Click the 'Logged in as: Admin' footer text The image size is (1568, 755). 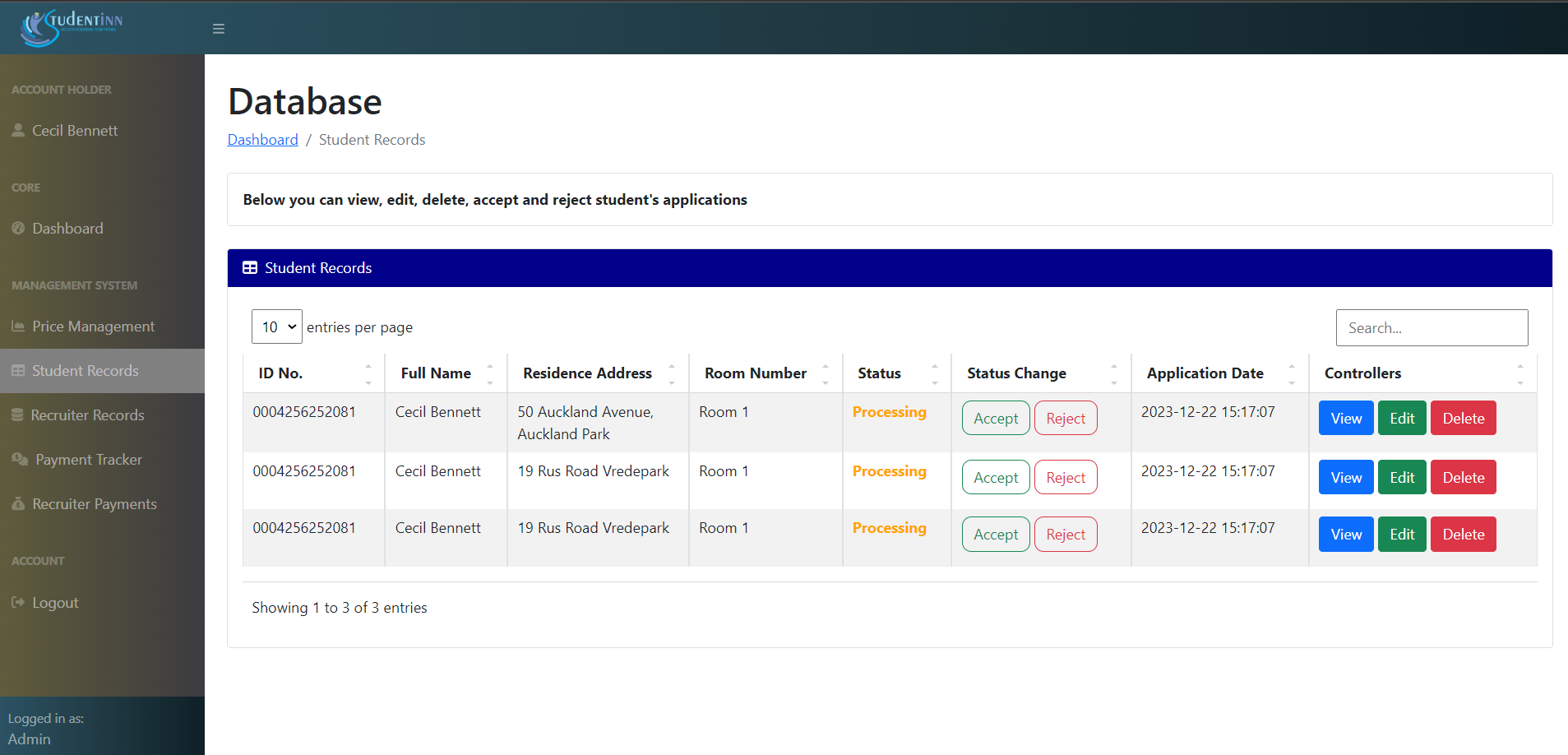coord(46,729)
